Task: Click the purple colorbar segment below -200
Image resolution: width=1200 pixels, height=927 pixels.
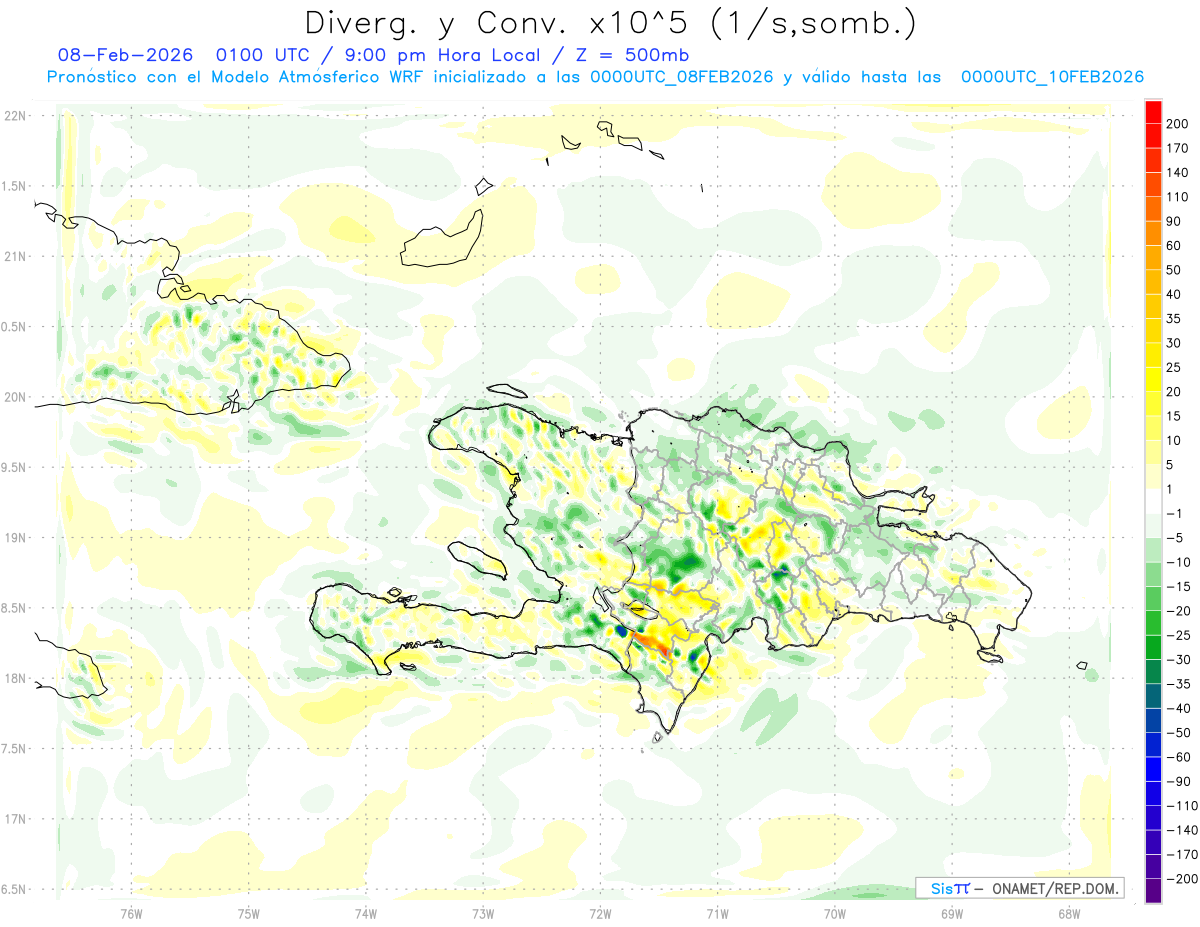Action: coord(1153,890)
